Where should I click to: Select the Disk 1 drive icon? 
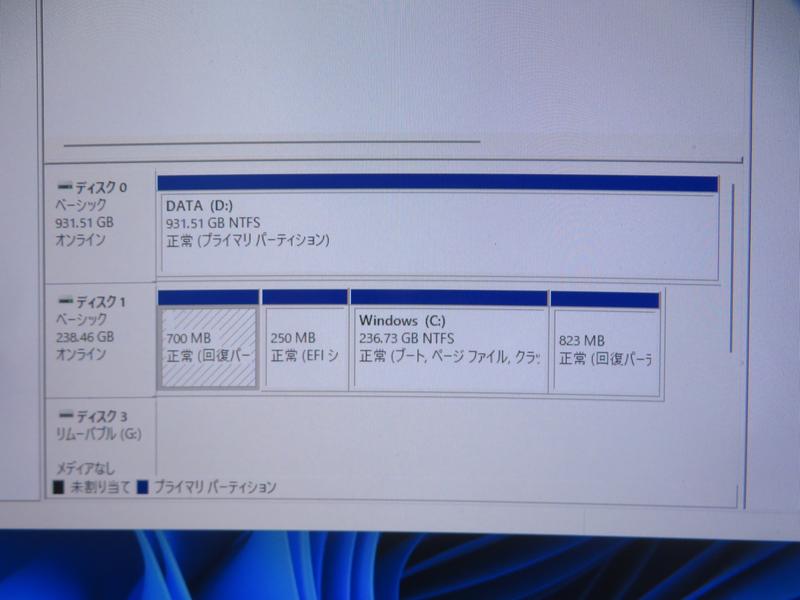click(x=66, y=300)
